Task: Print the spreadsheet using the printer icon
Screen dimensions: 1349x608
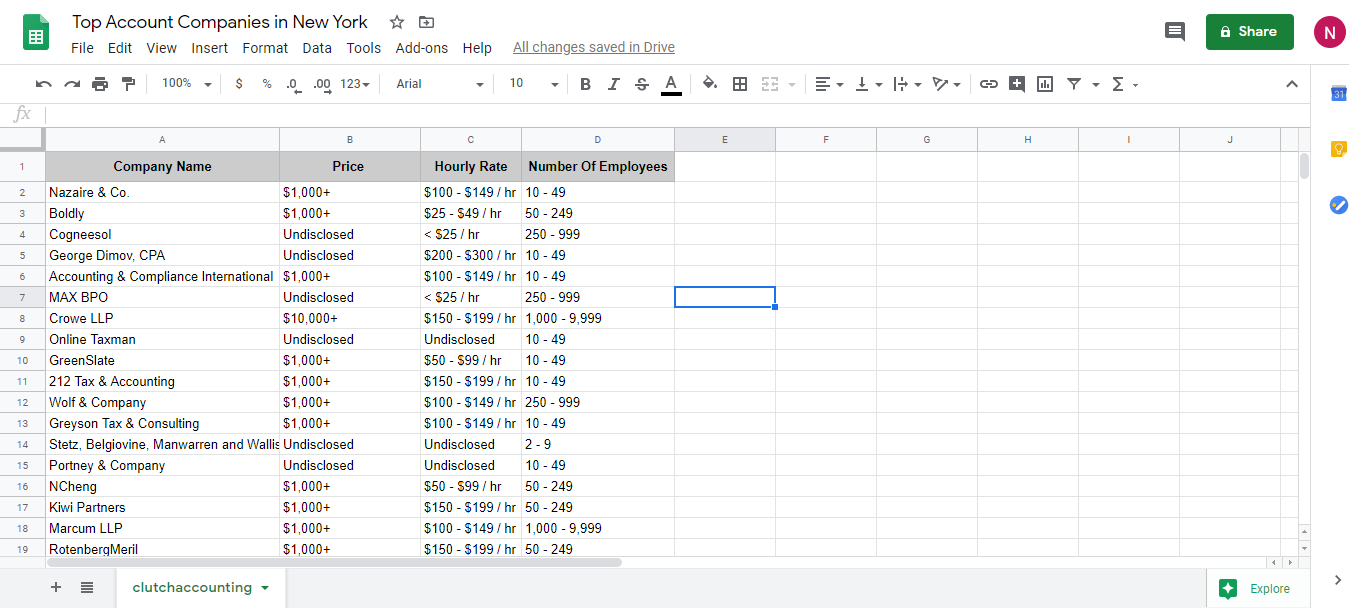Action: point(100,84)
